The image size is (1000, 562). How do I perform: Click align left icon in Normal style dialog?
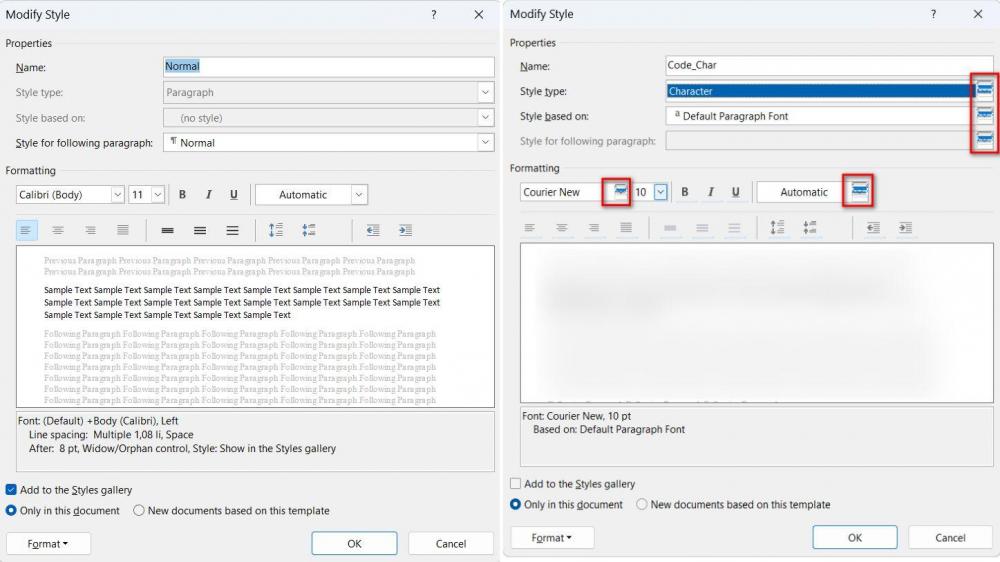[x=26, y=230]
